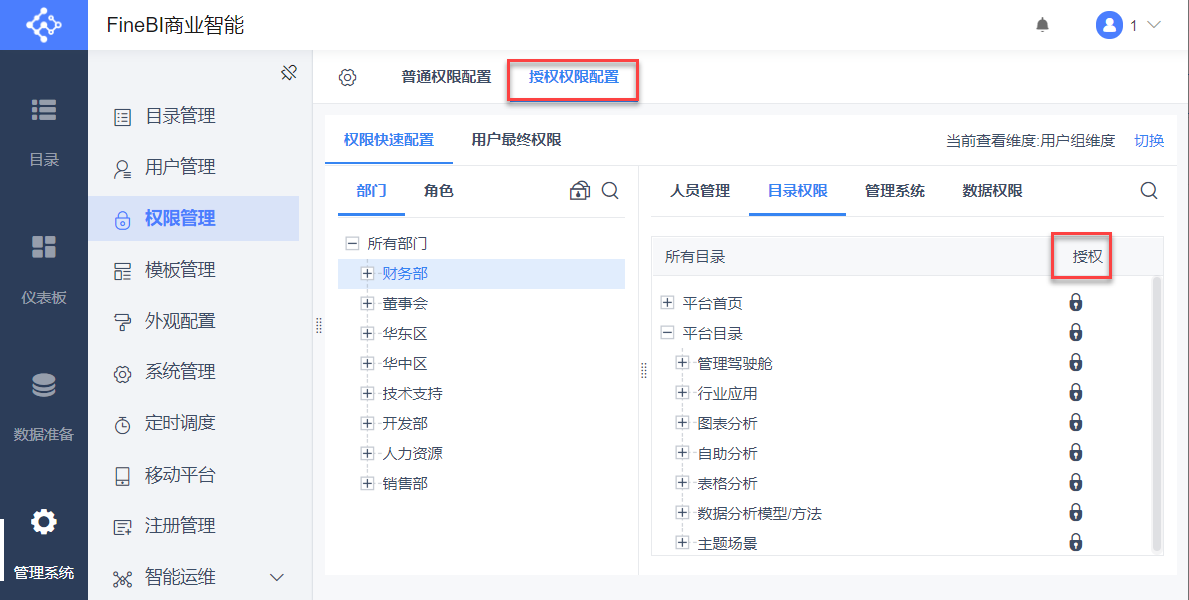Expand the 智能运维 menu chevron
Screen dimensions: 1189x600
[x=277, y=577]
